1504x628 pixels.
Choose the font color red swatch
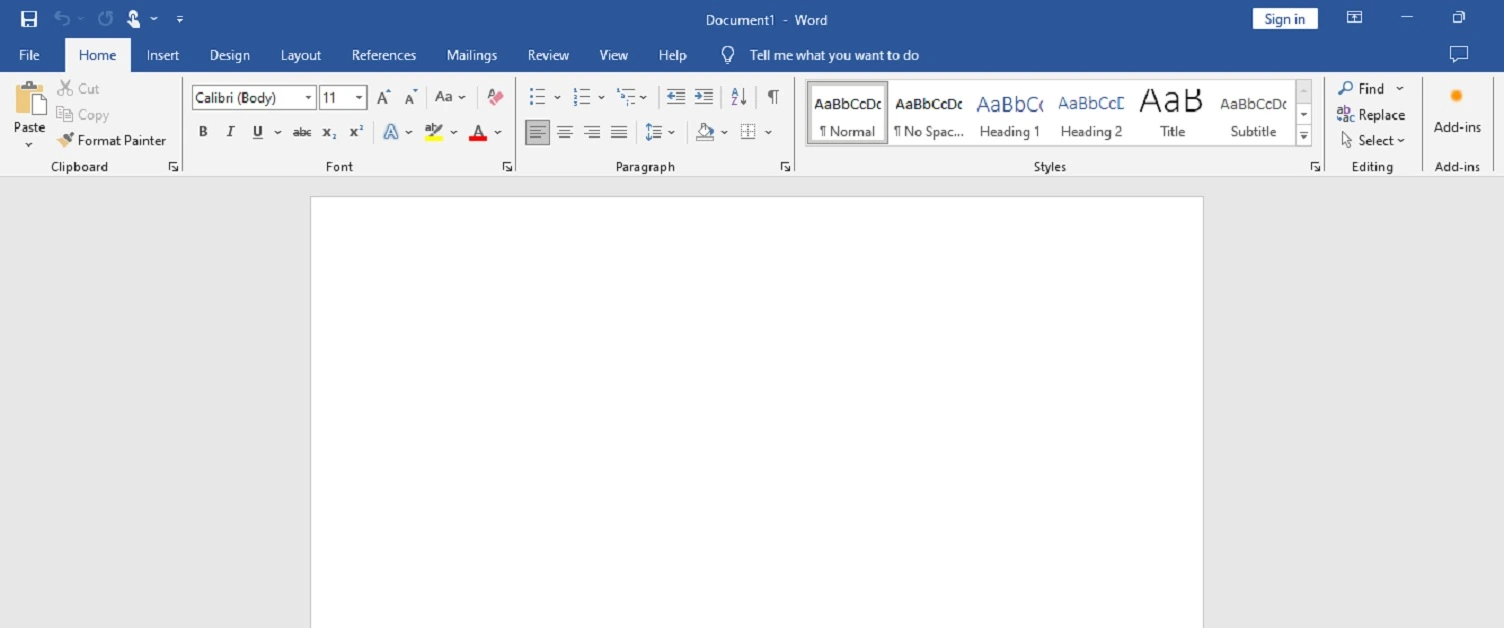tap(479, 131)
